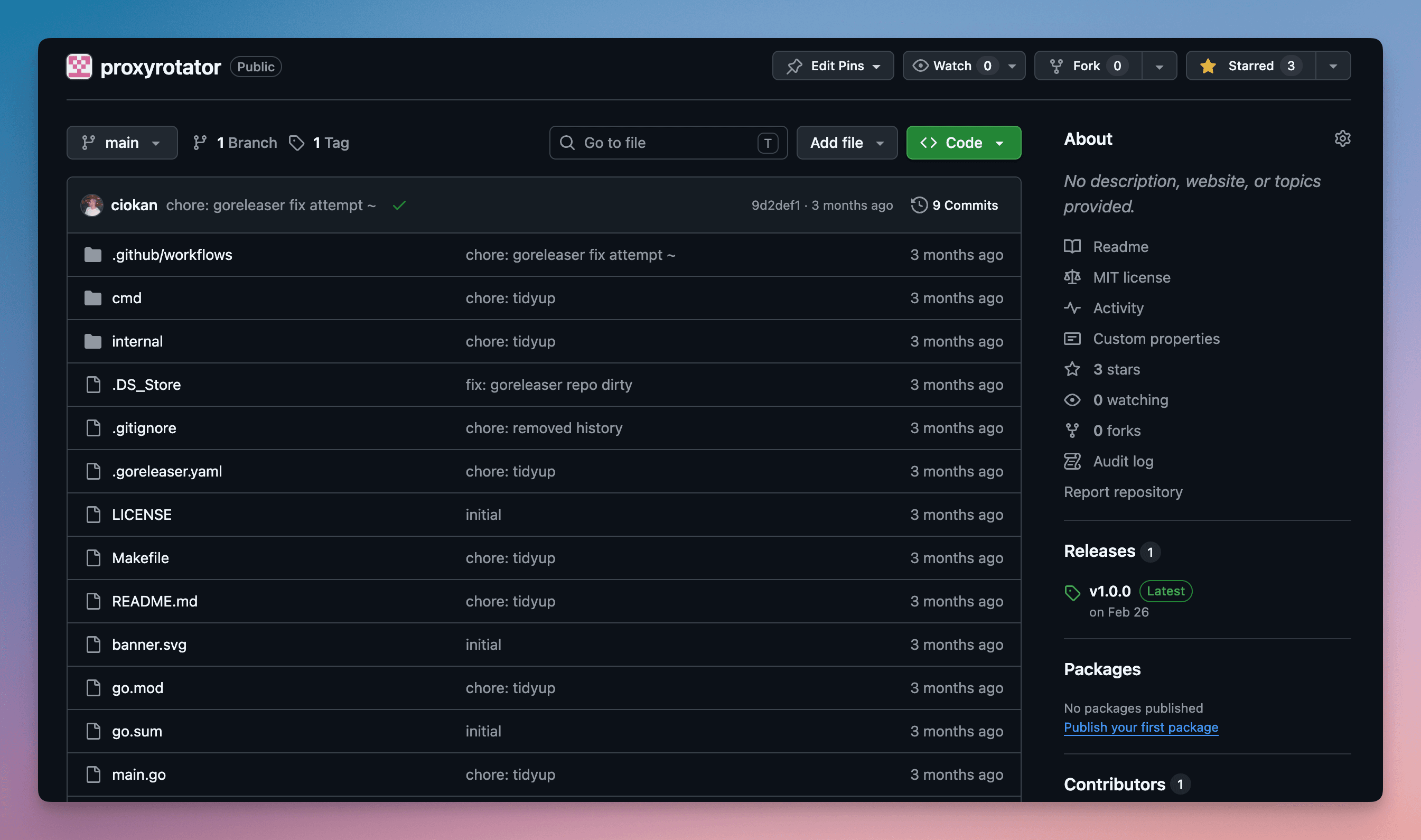Click the eye icon beside 0 watching
Image resolution: width=1421 pixels, height=840 pixels.
coord(1072,400)
